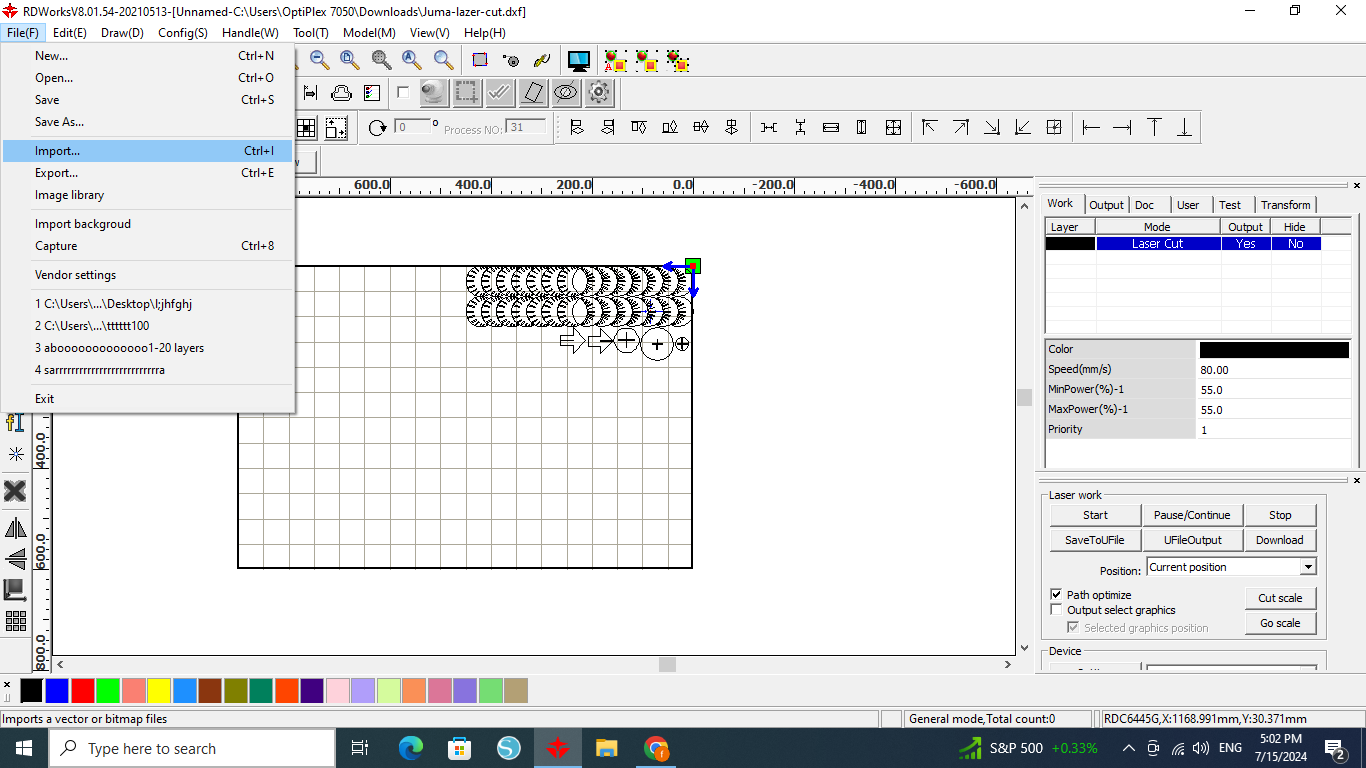Click the tape measure icon in toolbar
Image resolution: width=1366 pixels, height=768 pixels.
pos(512,61)
